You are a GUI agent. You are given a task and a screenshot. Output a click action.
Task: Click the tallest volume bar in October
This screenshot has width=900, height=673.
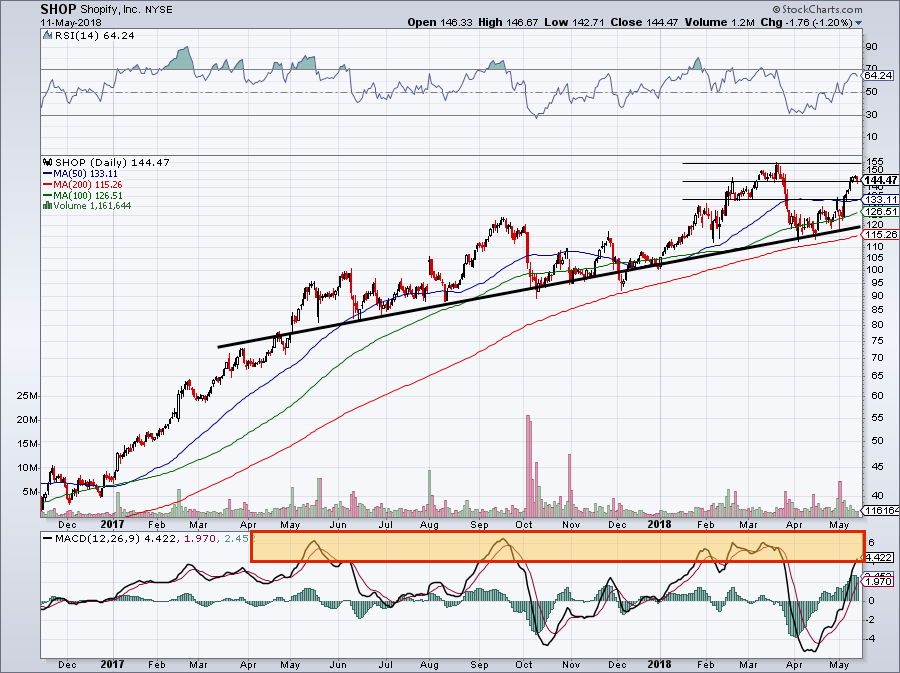(527, 466)
